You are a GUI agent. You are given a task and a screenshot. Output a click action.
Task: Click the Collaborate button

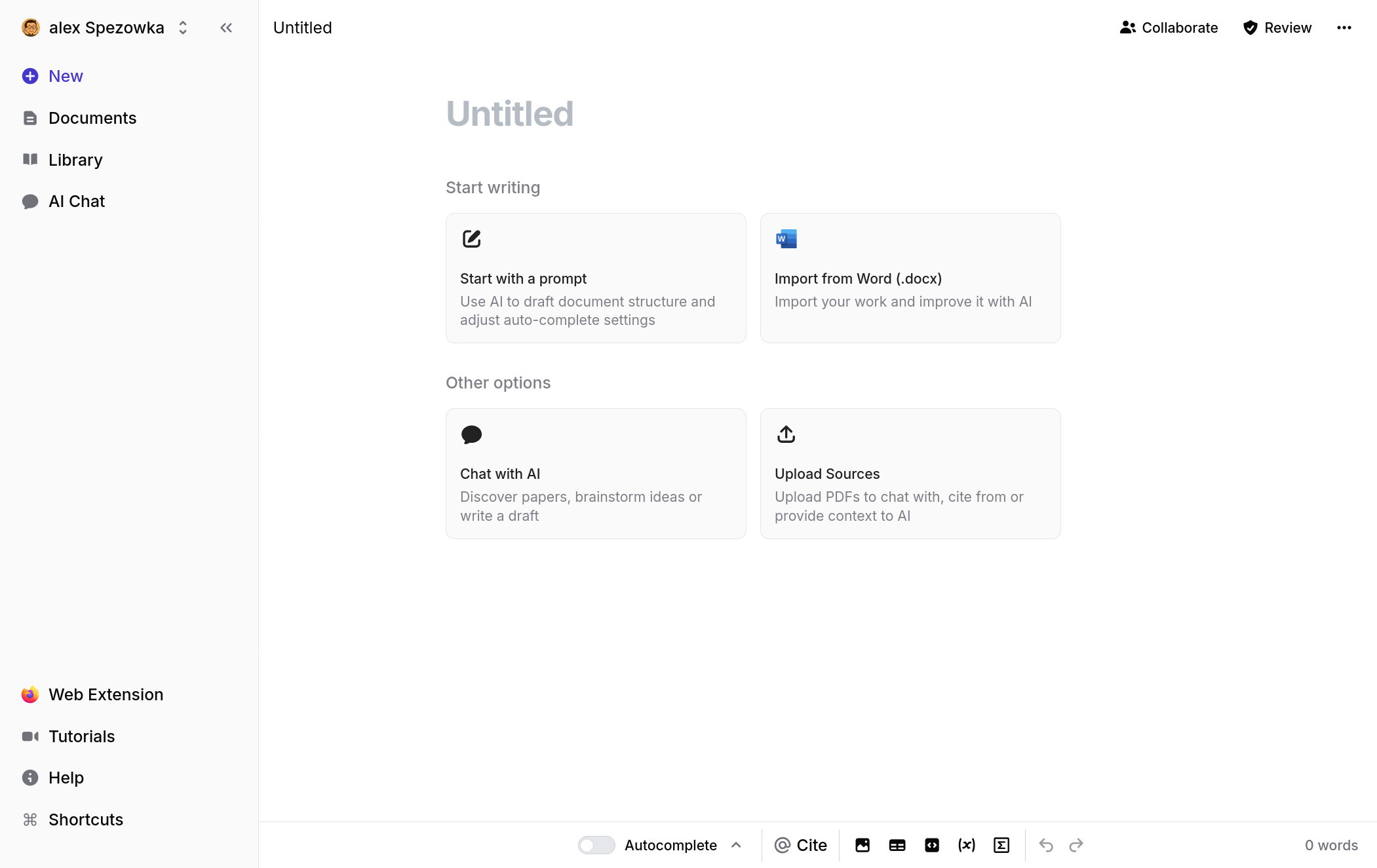point(1169,28)
